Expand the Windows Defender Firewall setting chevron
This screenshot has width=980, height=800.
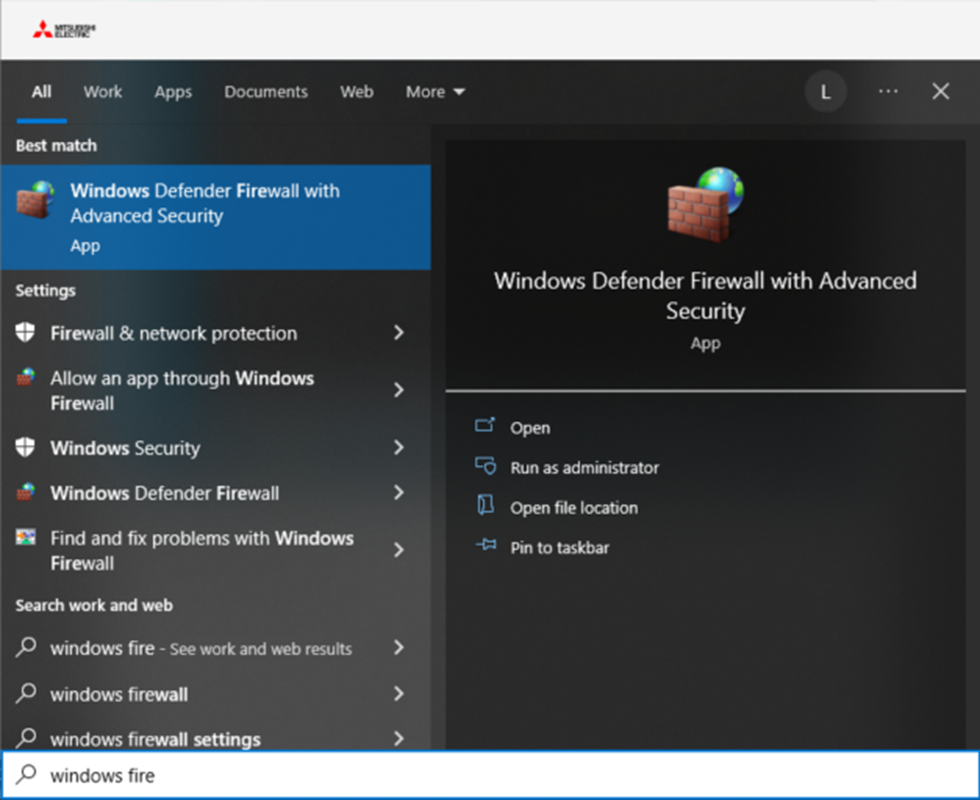[x=399, y=492]
